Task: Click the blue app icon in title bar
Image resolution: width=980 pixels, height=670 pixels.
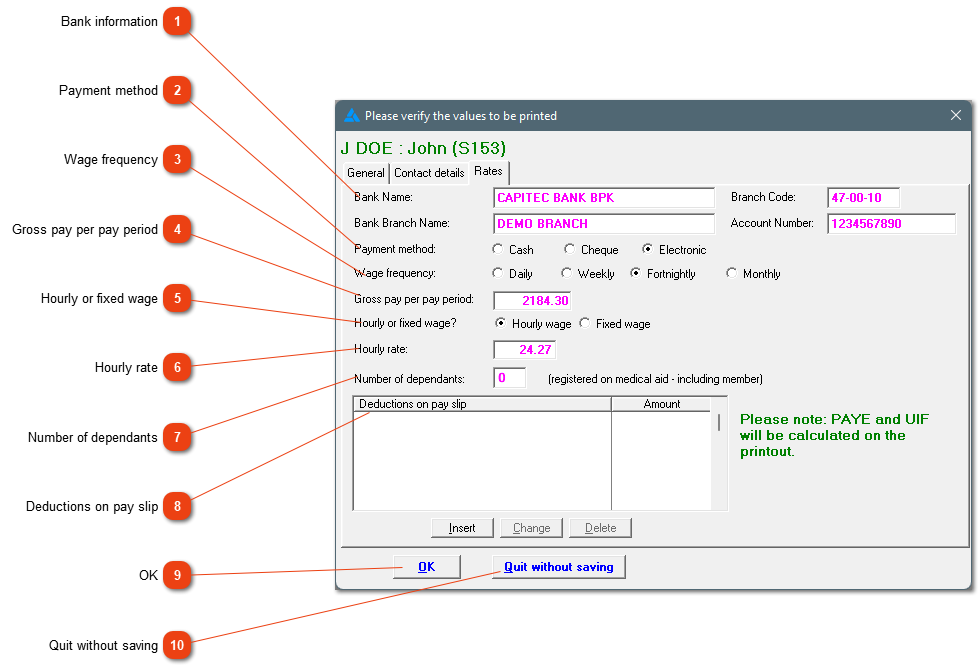Action: click(x=352, y=116)
